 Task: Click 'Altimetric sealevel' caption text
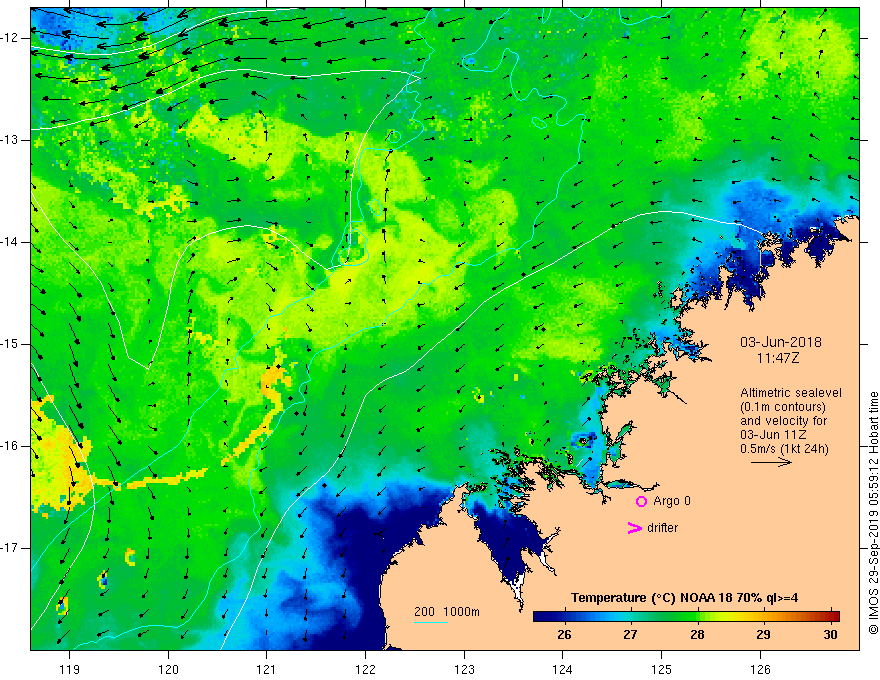click(x=791, y=393)
